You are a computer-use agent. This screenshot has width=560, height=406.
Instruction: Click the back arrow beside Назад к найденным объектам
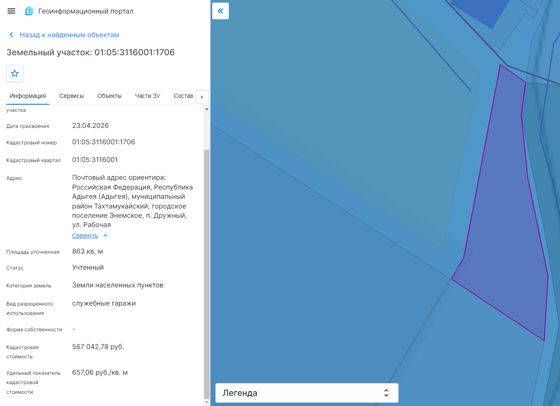(11, 35)
